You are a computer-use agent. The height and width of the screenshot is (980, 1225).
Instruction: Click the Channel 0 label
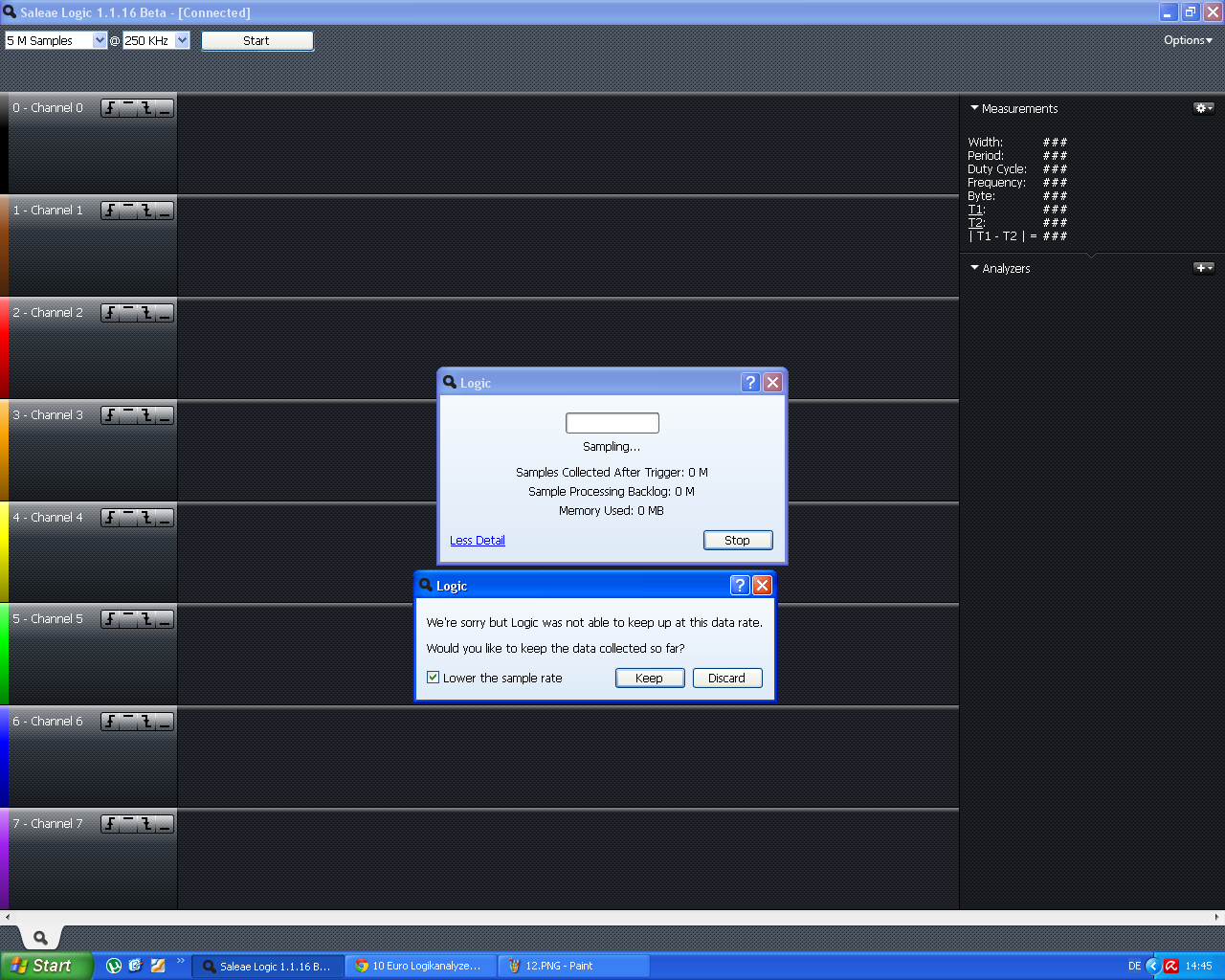click(48, 108)
